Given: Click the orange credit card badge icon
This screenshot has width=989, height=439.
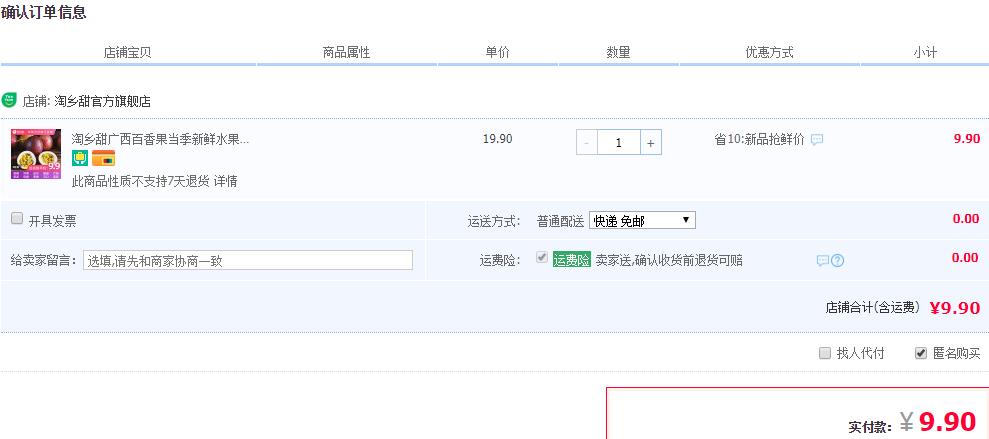Looking at the screenshot, I should click(103, 158).
